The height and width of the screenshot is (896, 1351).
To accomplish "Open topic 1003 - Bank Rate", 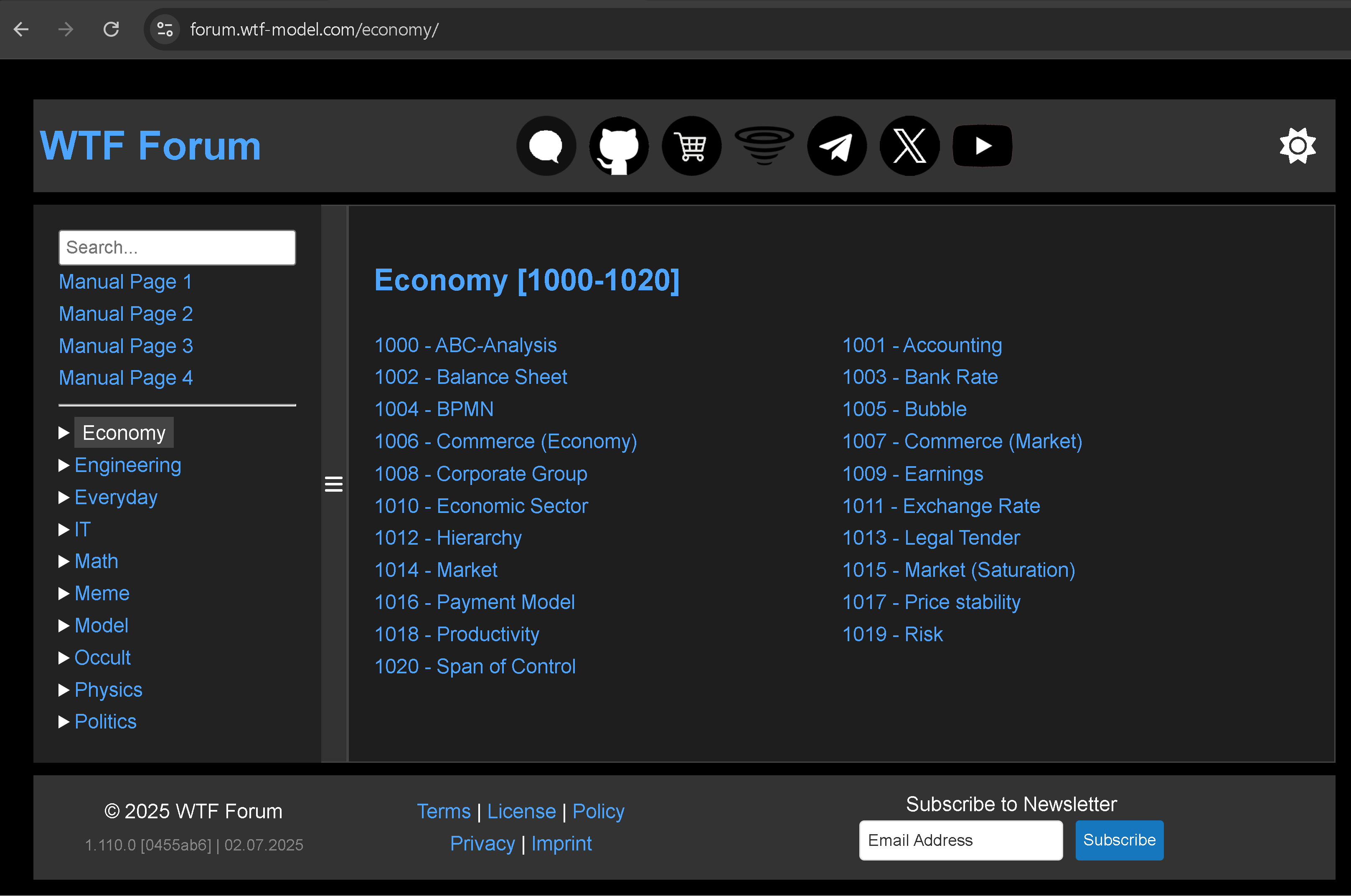I will click(x=920, y=377).
